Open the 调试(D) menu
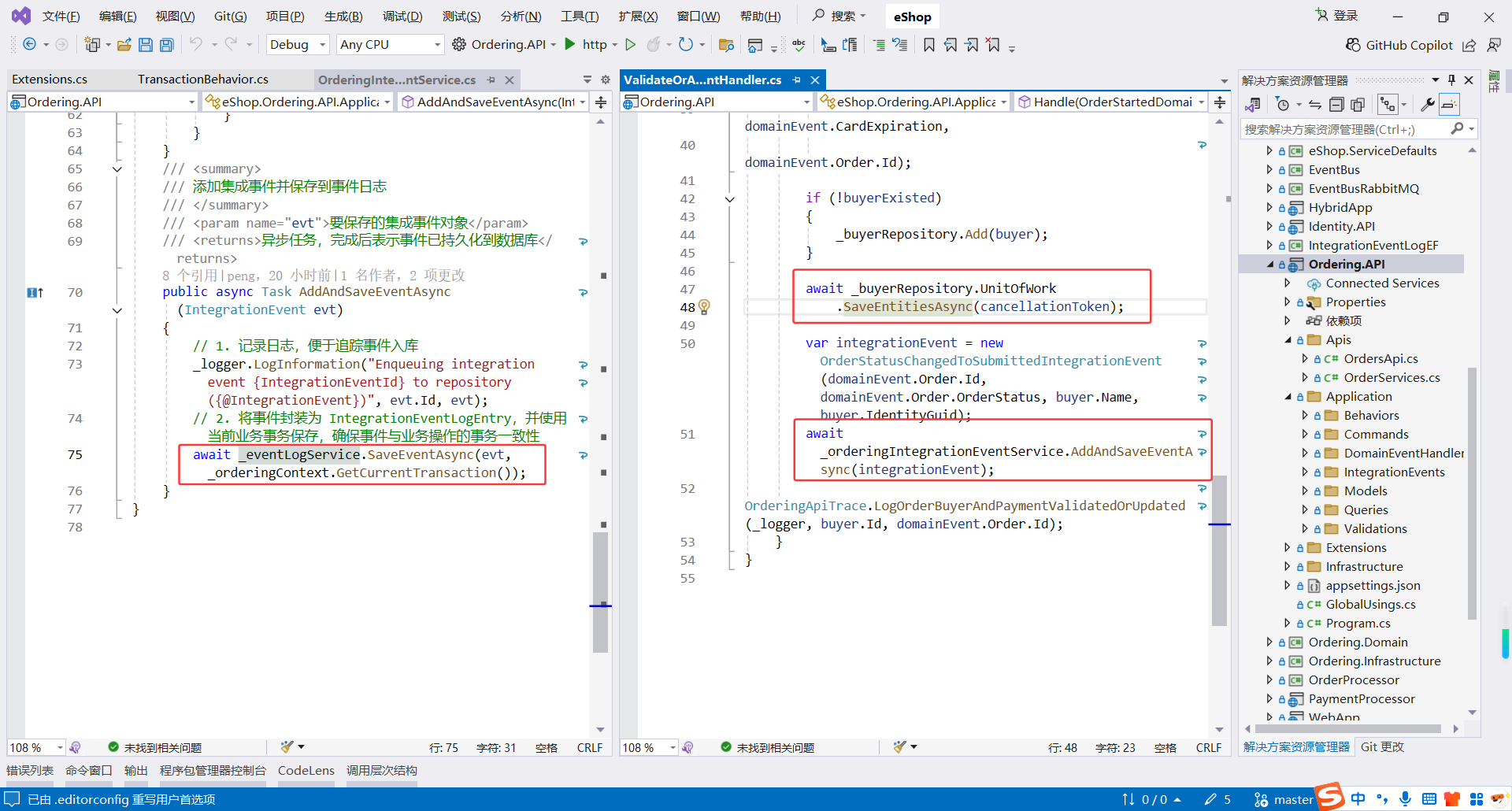Screen dimensions: 1512x811 coord(402,17)
